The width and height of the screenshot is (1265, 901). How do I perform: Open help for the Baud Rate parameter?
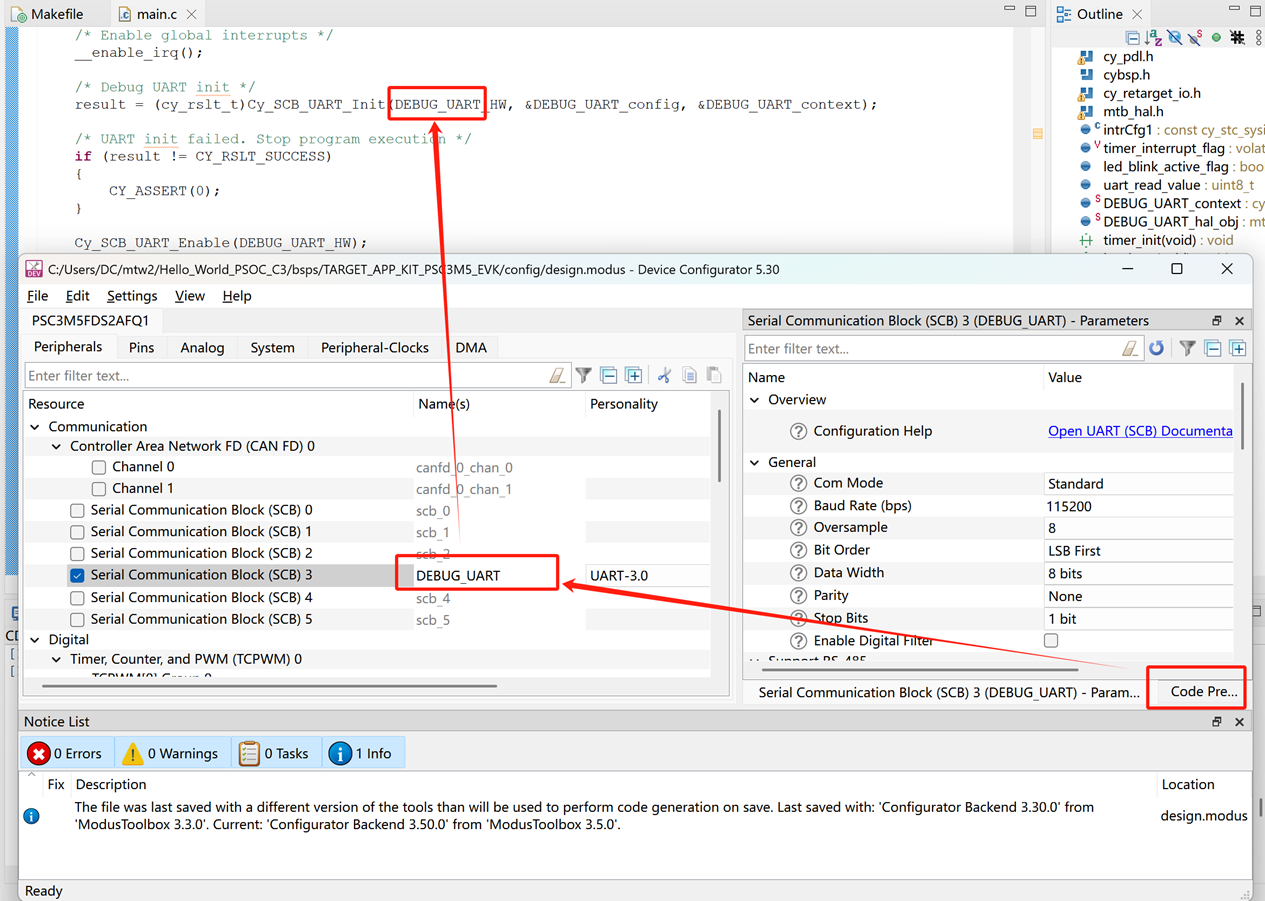pyautogui.click(x=798, y=506)
